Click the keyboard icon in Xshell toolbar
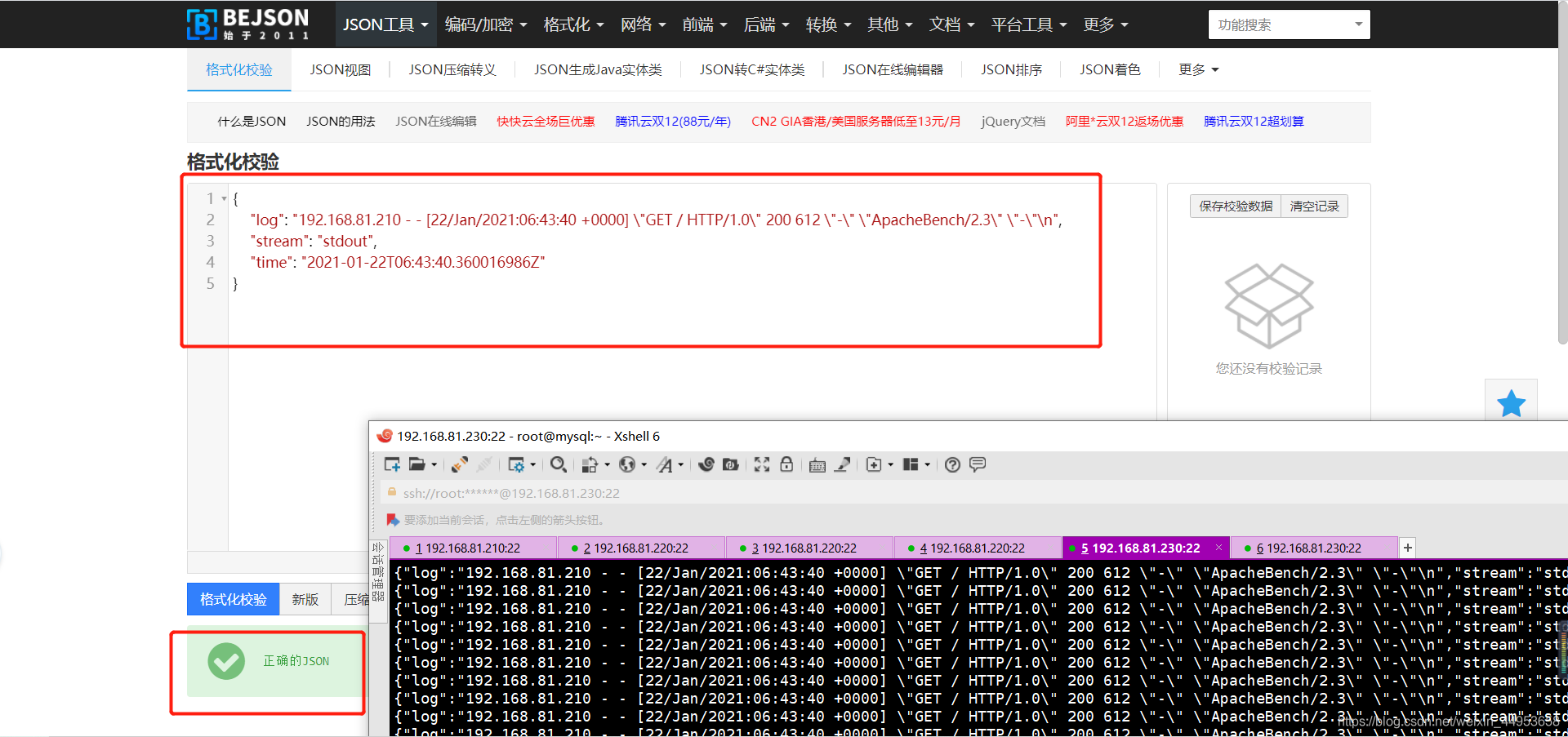The height and width of the screenshot is (737, 1568). pyautogui.click(x=817, y=465)
